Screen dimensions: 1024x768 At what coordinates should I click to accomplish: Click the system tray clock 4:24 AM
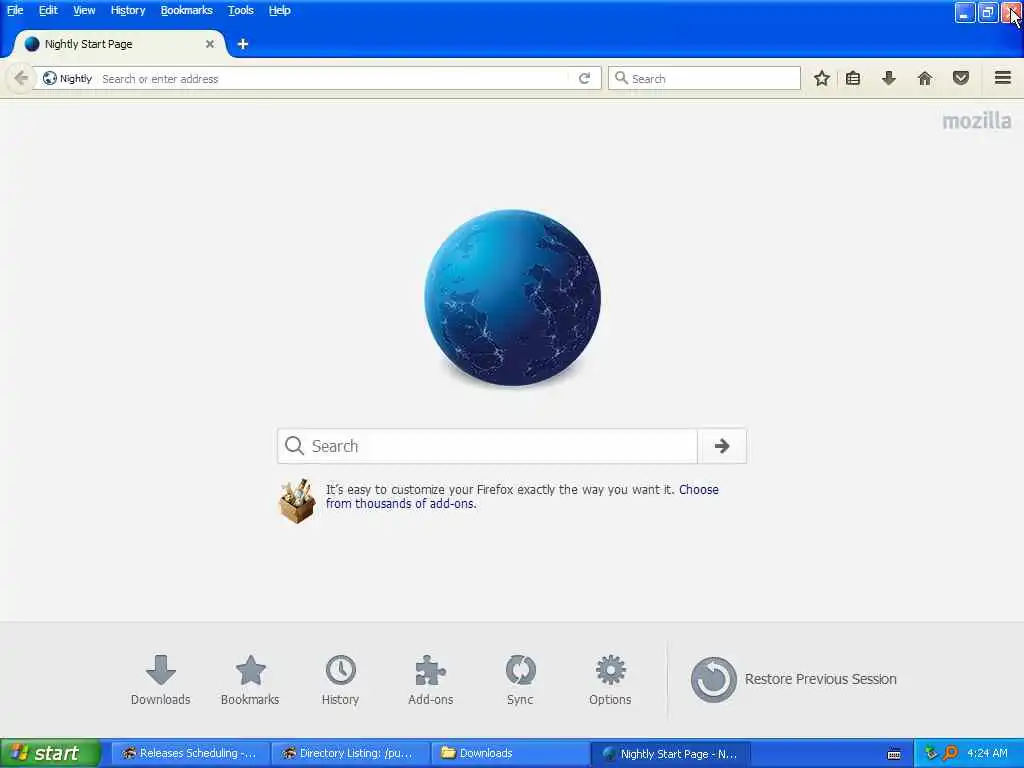tap(987, 753)
